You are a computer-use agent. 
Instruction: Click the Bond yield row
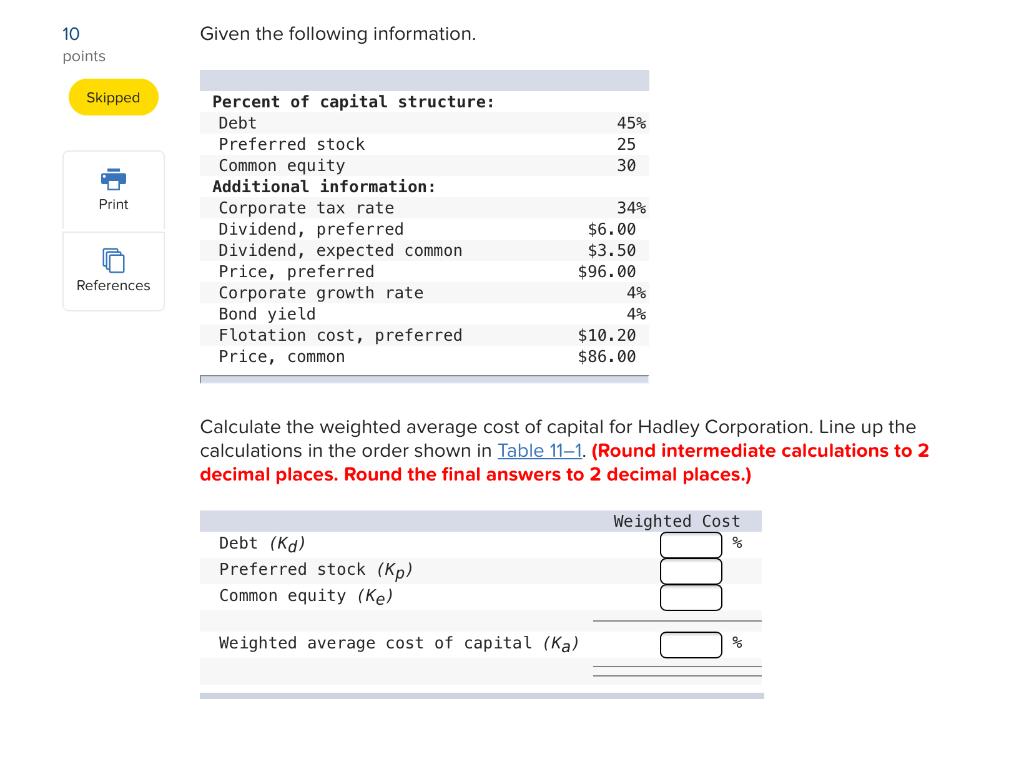(x=425, y=313)
